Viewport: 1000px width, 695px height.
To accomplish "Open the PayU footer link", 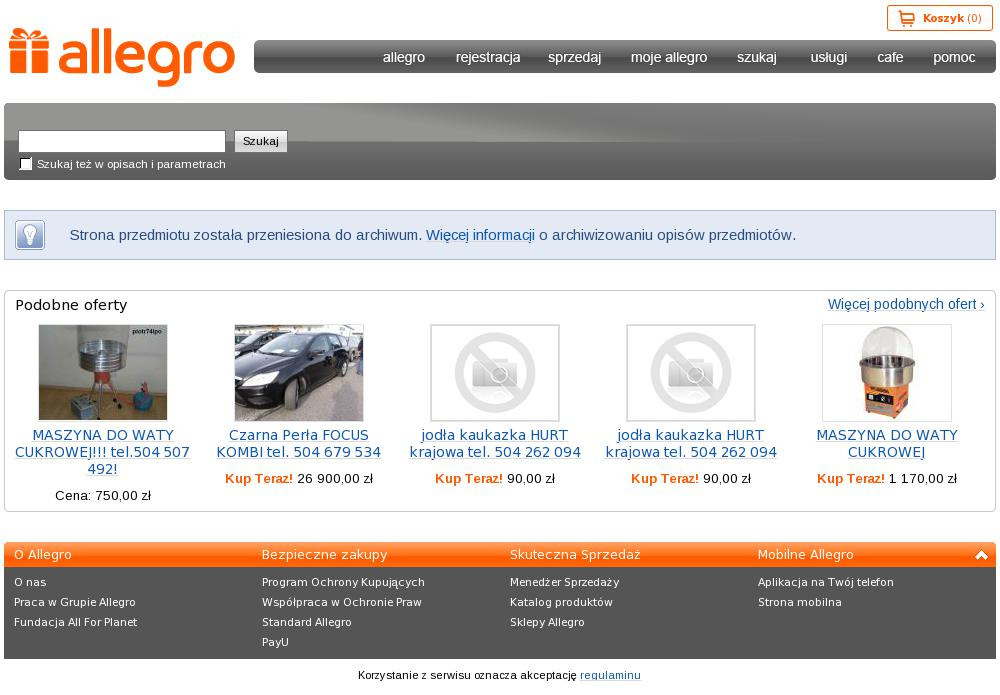I will pos(276,642).
